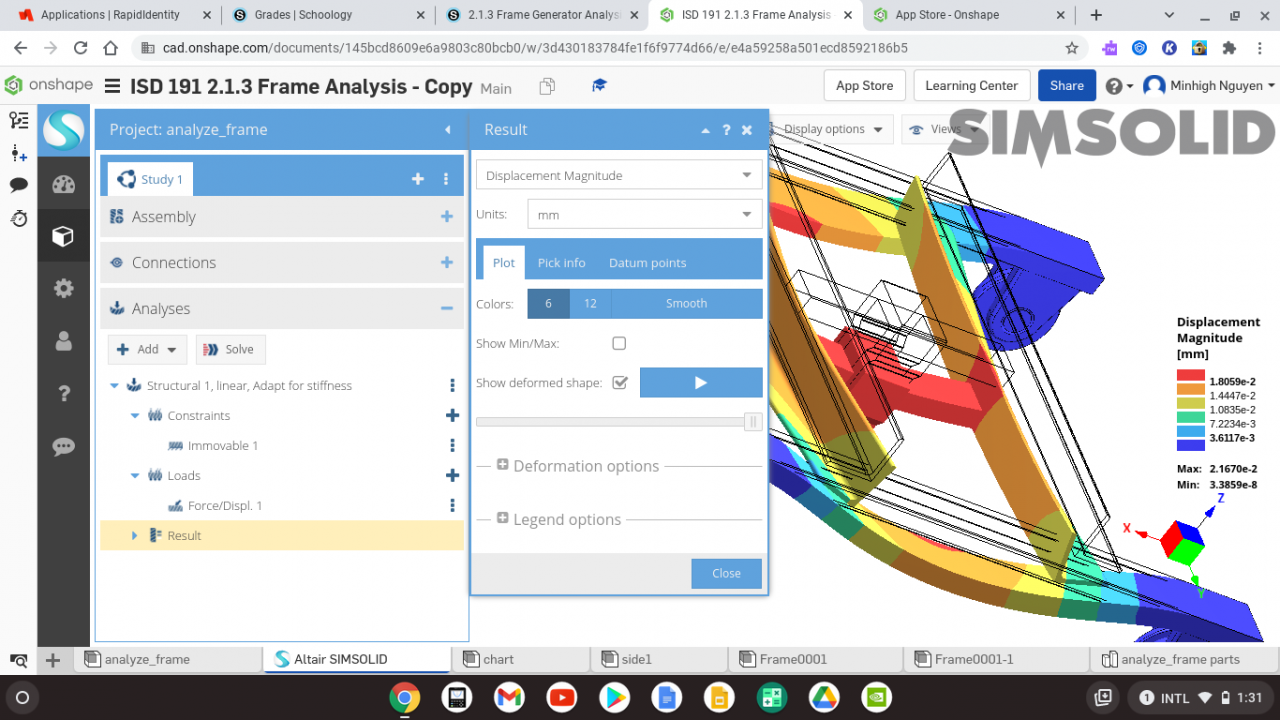The width and height of the screenshot is (1280, 720).
Task: Expand Legend options section
Action: [x=559, y=520]
